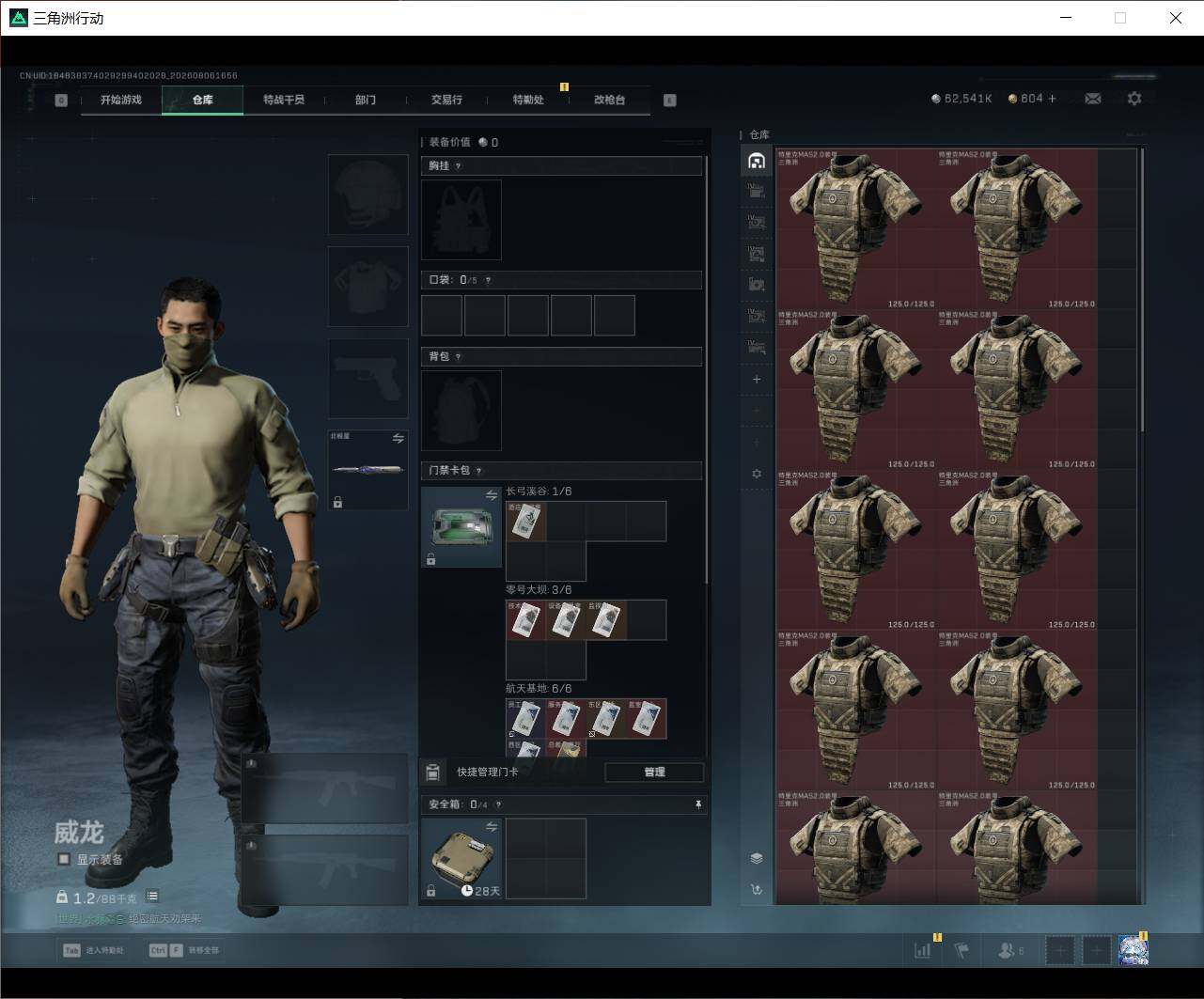Click the empty backpack slot
Screen dimensions: 1204x999
point(461,411)
